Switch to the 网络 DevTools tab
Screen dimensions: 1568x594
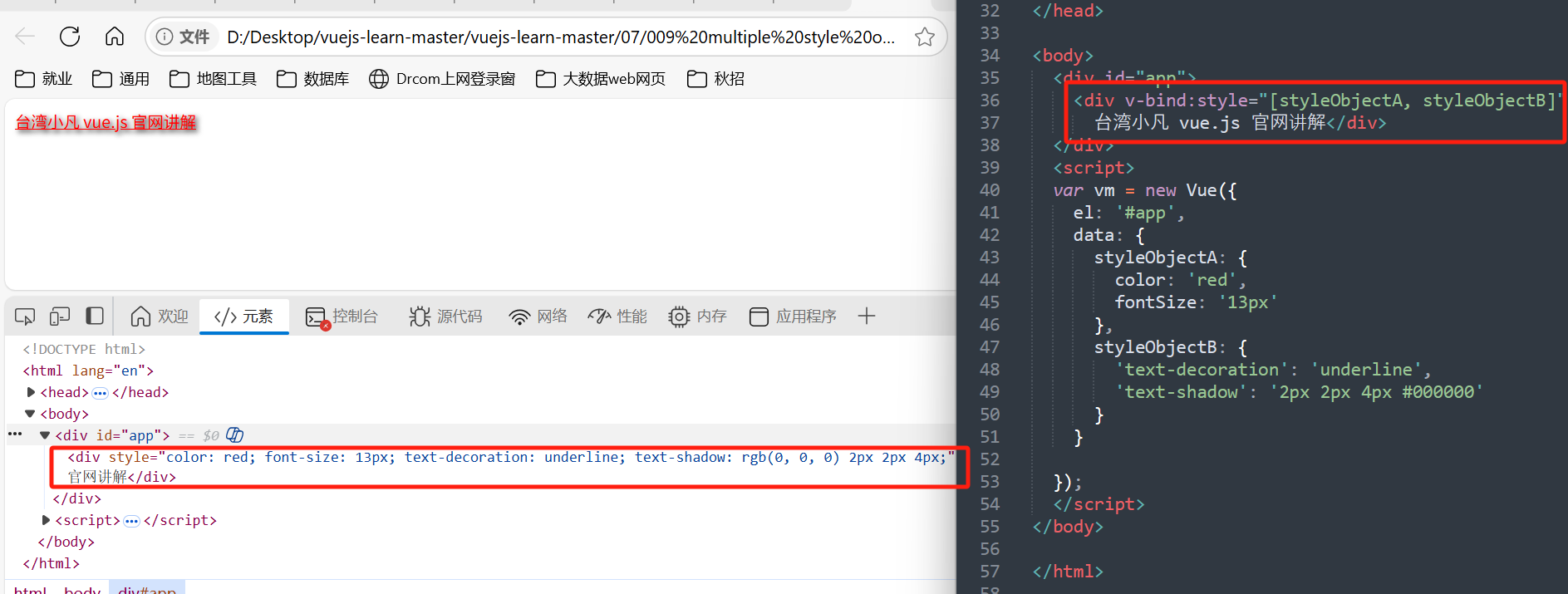[538, 317]
